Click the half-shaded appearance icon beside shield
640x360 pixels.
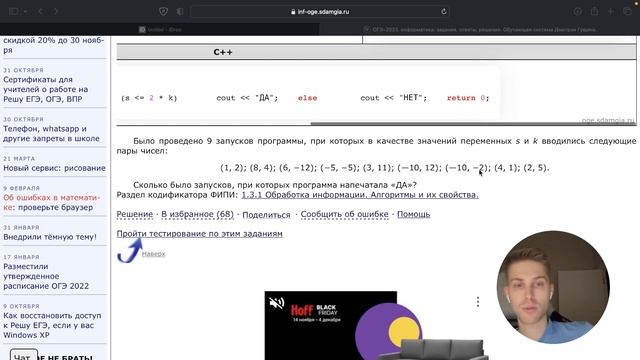[180, 11]
